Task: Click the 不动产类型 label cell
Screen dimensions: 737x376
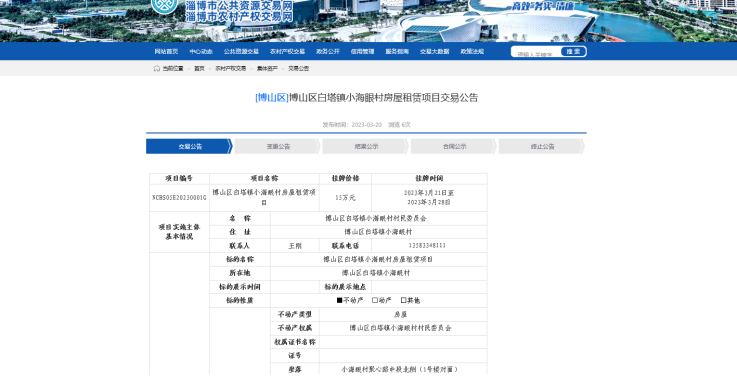Action: tap(295, 314)
